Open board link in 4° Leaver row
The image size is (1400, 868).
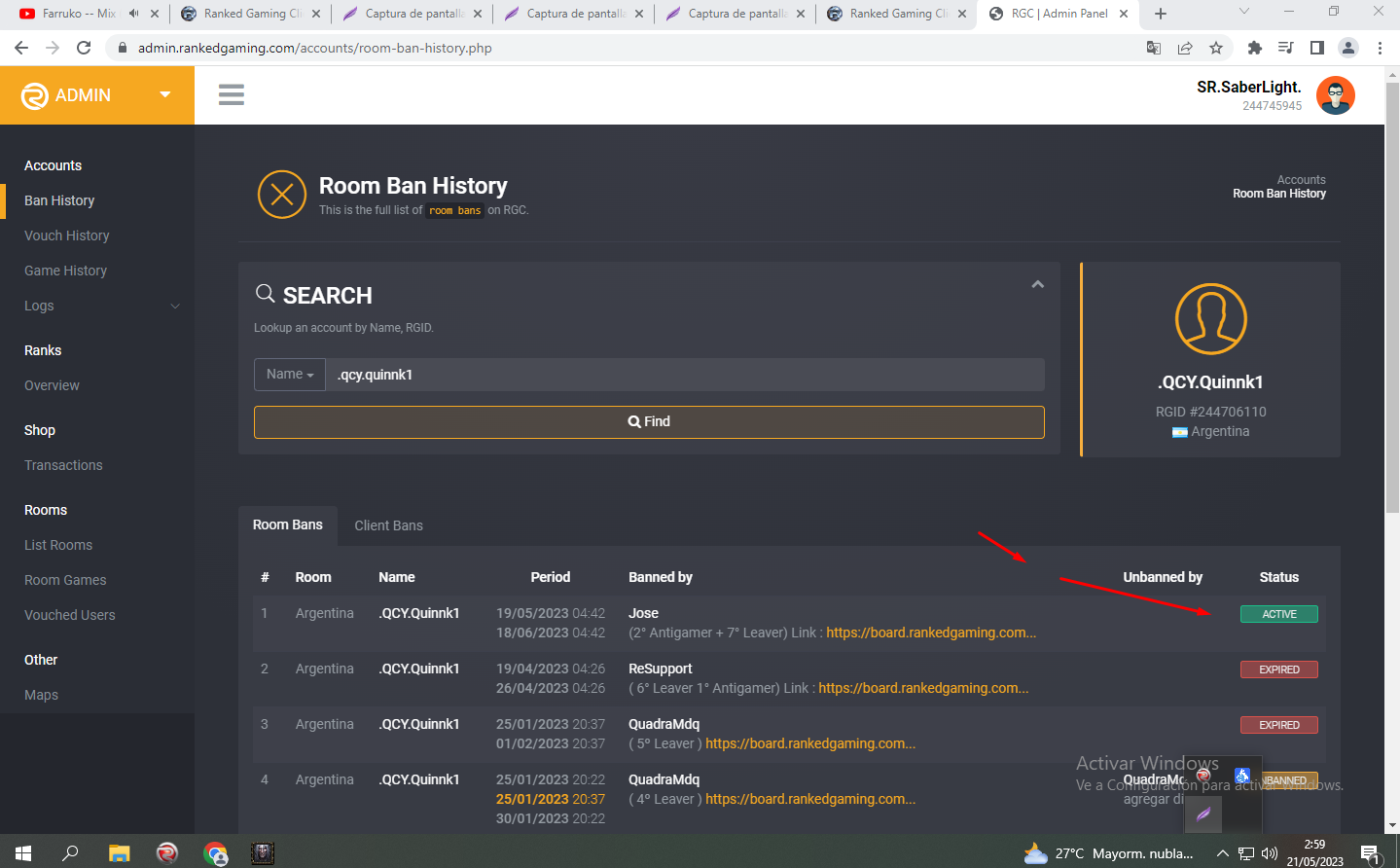pos(810,799)
